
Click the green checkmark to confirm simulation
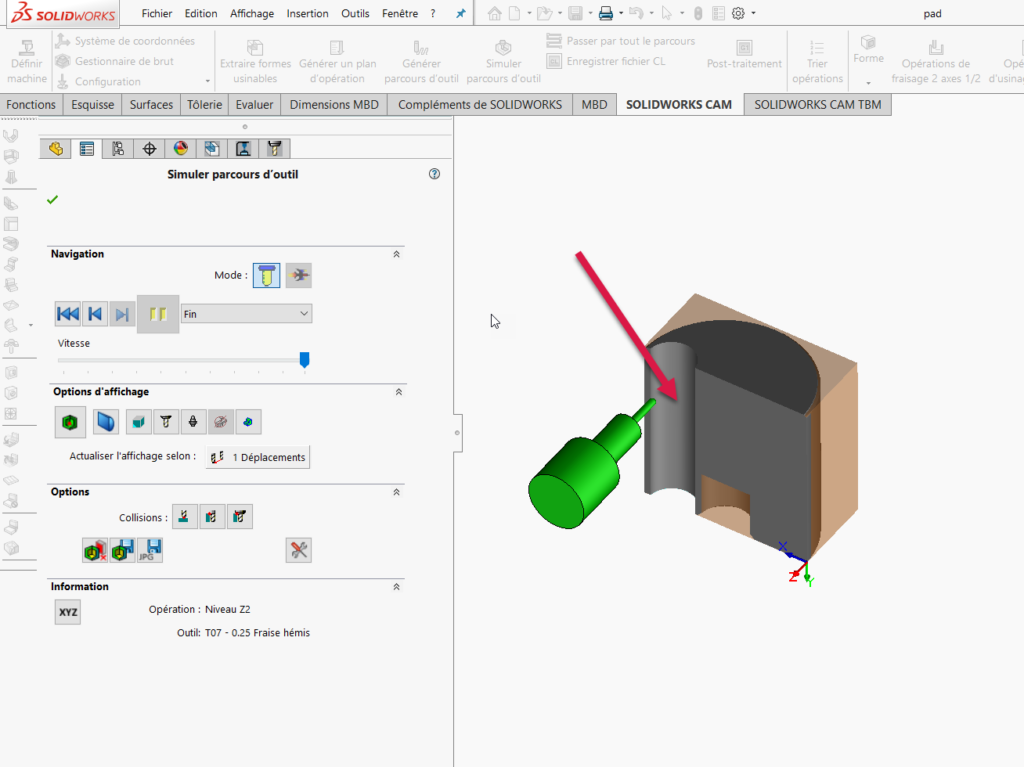pyautogui.click(x=52, y=200)
